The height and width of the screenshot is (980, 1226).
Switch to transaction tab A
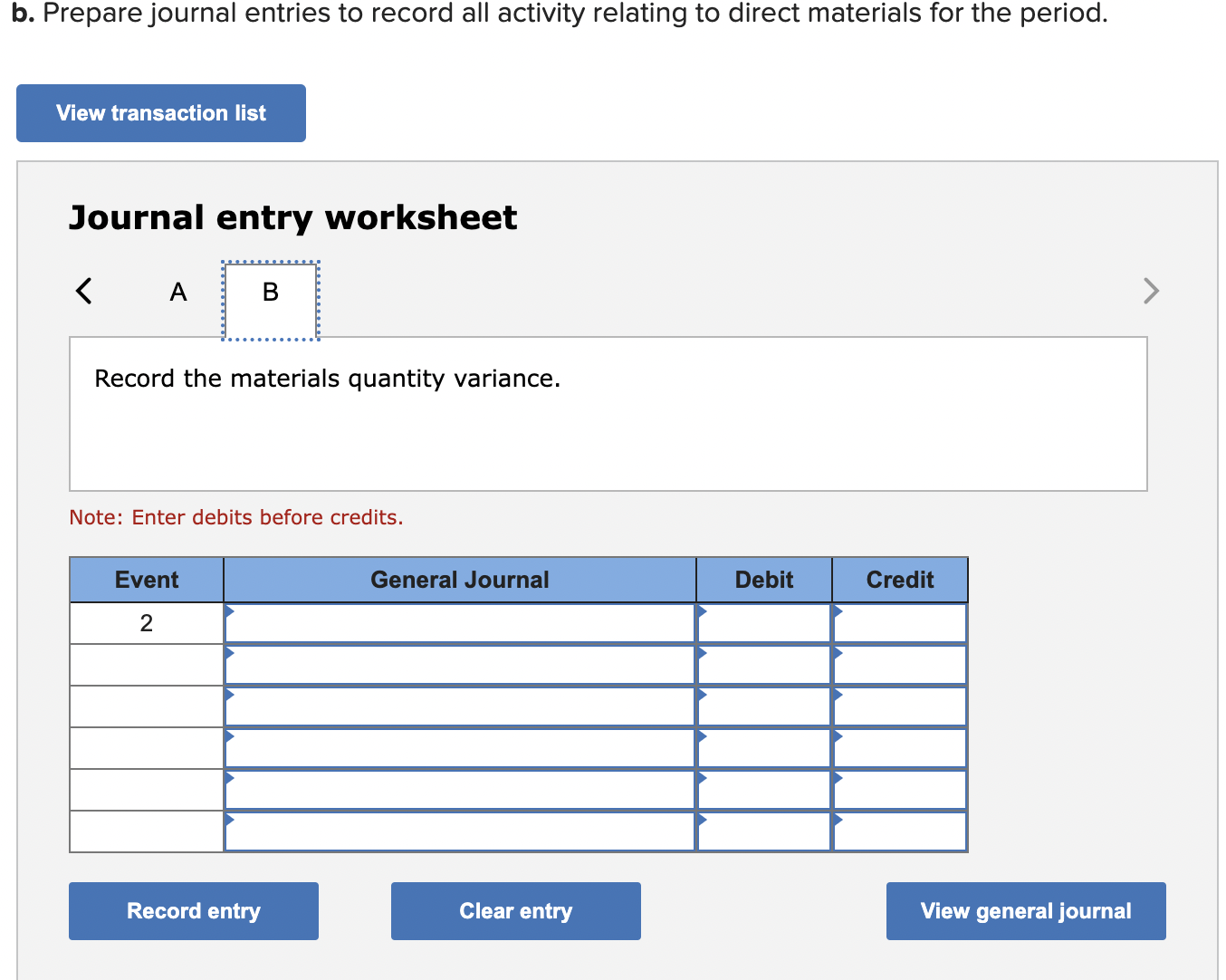(177, 292)
